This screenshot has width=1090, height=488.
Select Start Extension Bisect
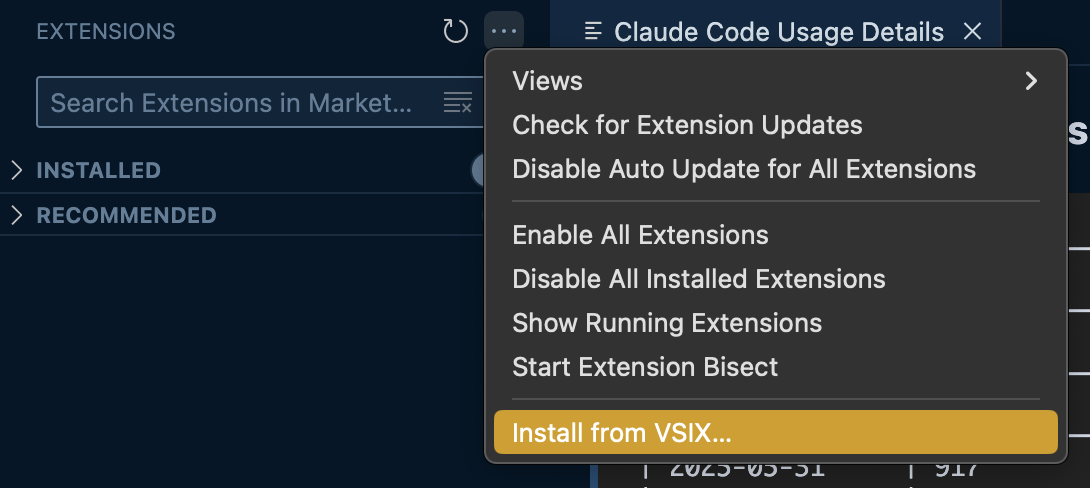pos(645,367)
